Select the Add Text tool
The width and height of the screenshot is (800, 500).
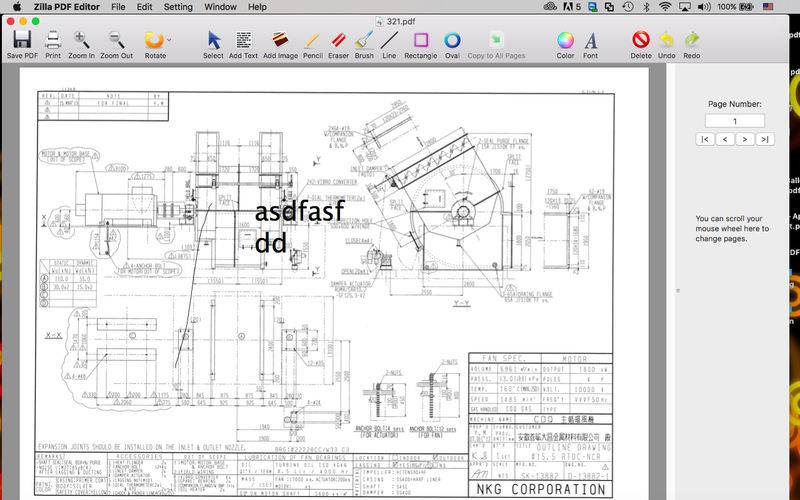pos(243,40)
